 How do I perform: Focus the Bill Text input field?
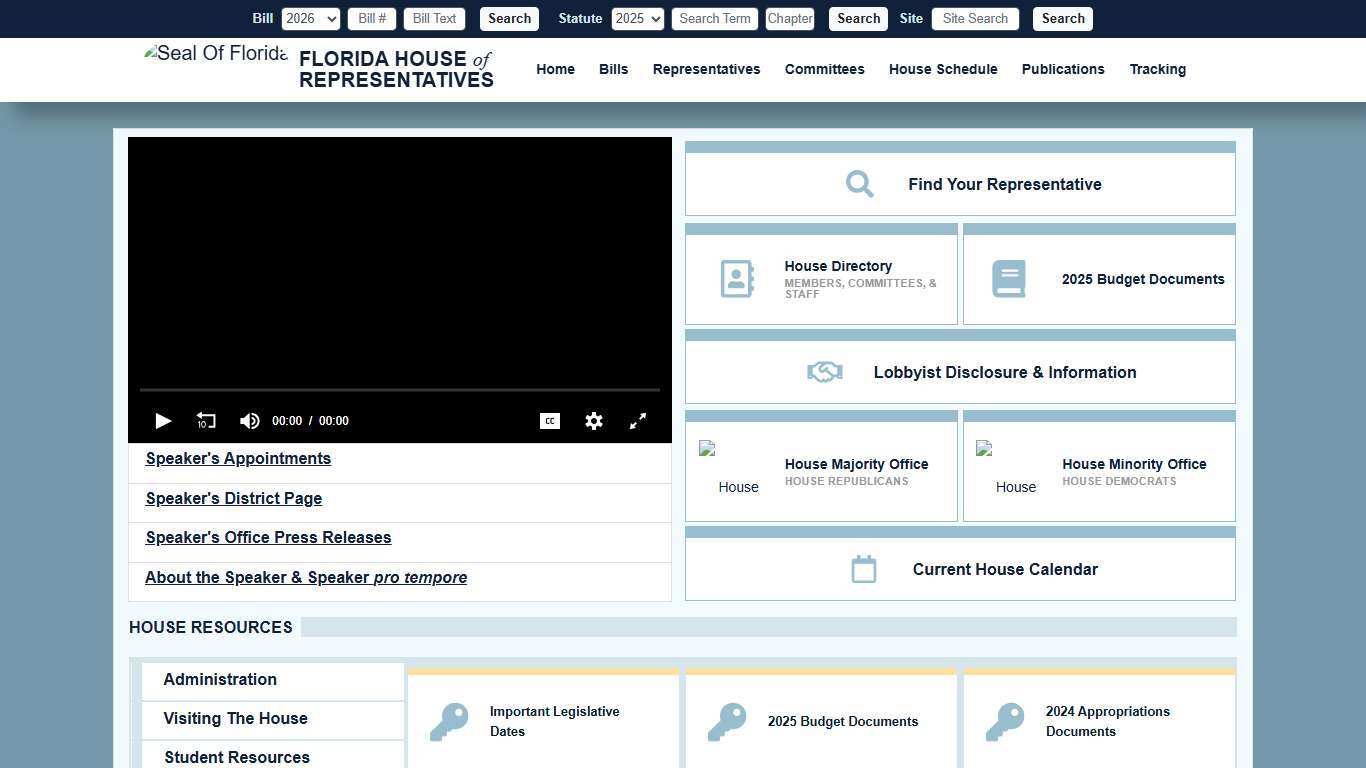point(434,19)
